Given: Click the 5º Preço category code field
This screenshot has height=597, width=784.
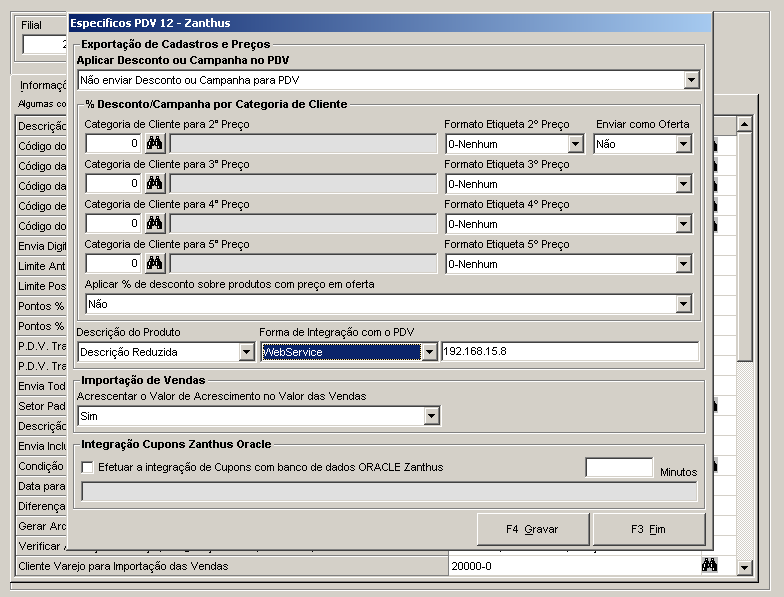Looking at the screenshot, I should point(114,264).
